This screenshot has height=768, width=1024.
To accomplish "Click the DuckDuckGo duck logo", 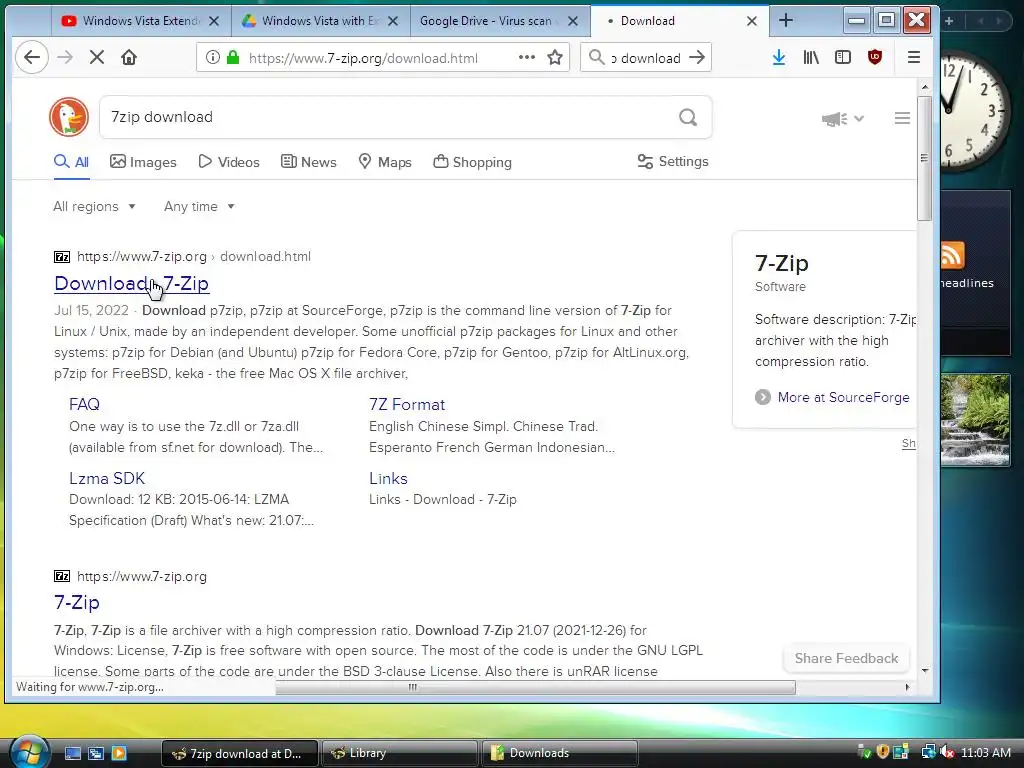I will tap(69, 117).
